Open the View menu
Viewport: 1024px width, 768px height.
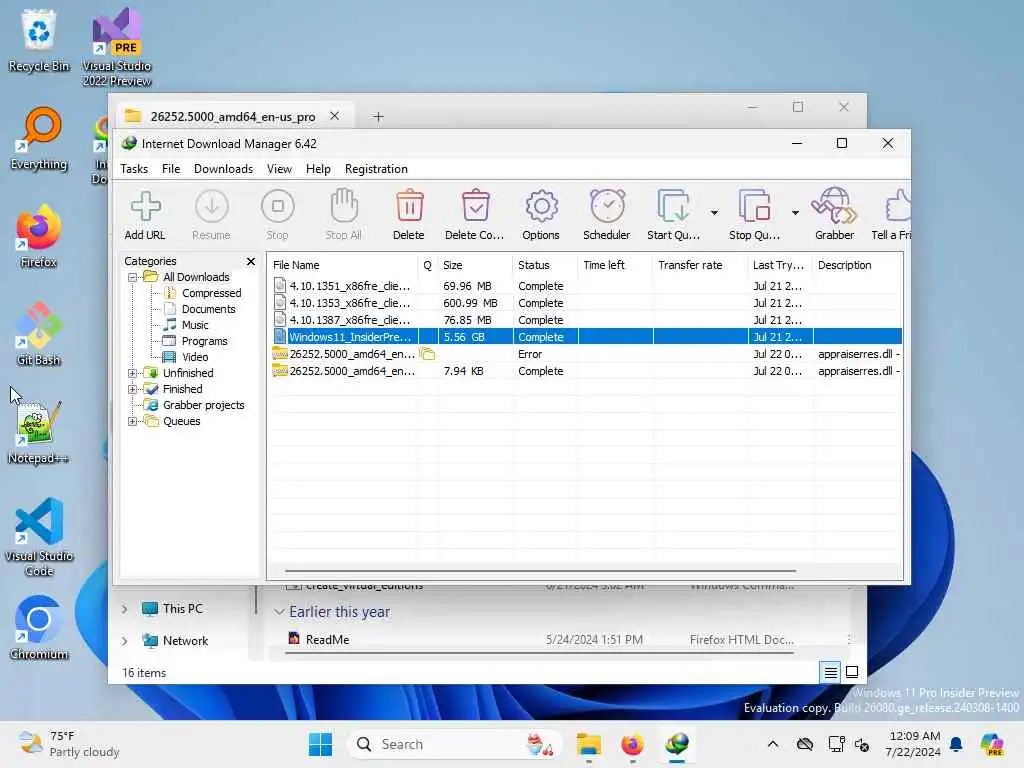coord(280,169)
